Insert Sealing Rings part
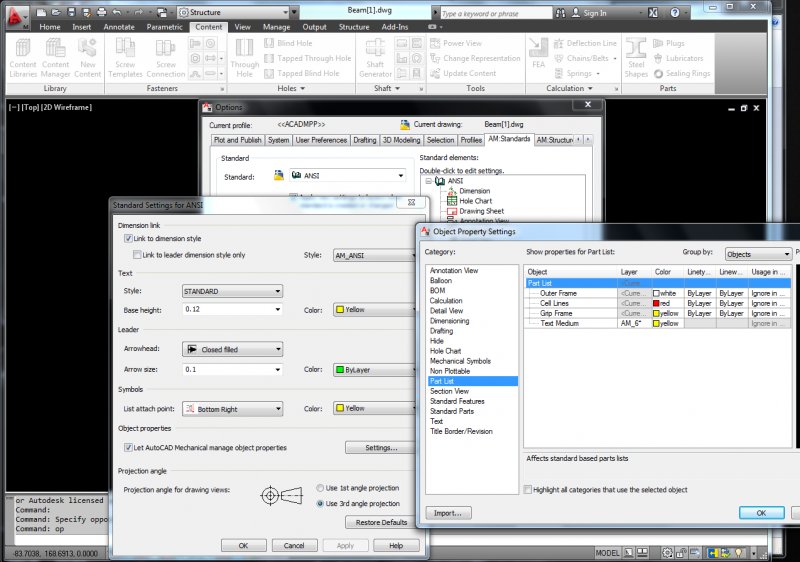 pyautogui.click(x=682, y=73)
